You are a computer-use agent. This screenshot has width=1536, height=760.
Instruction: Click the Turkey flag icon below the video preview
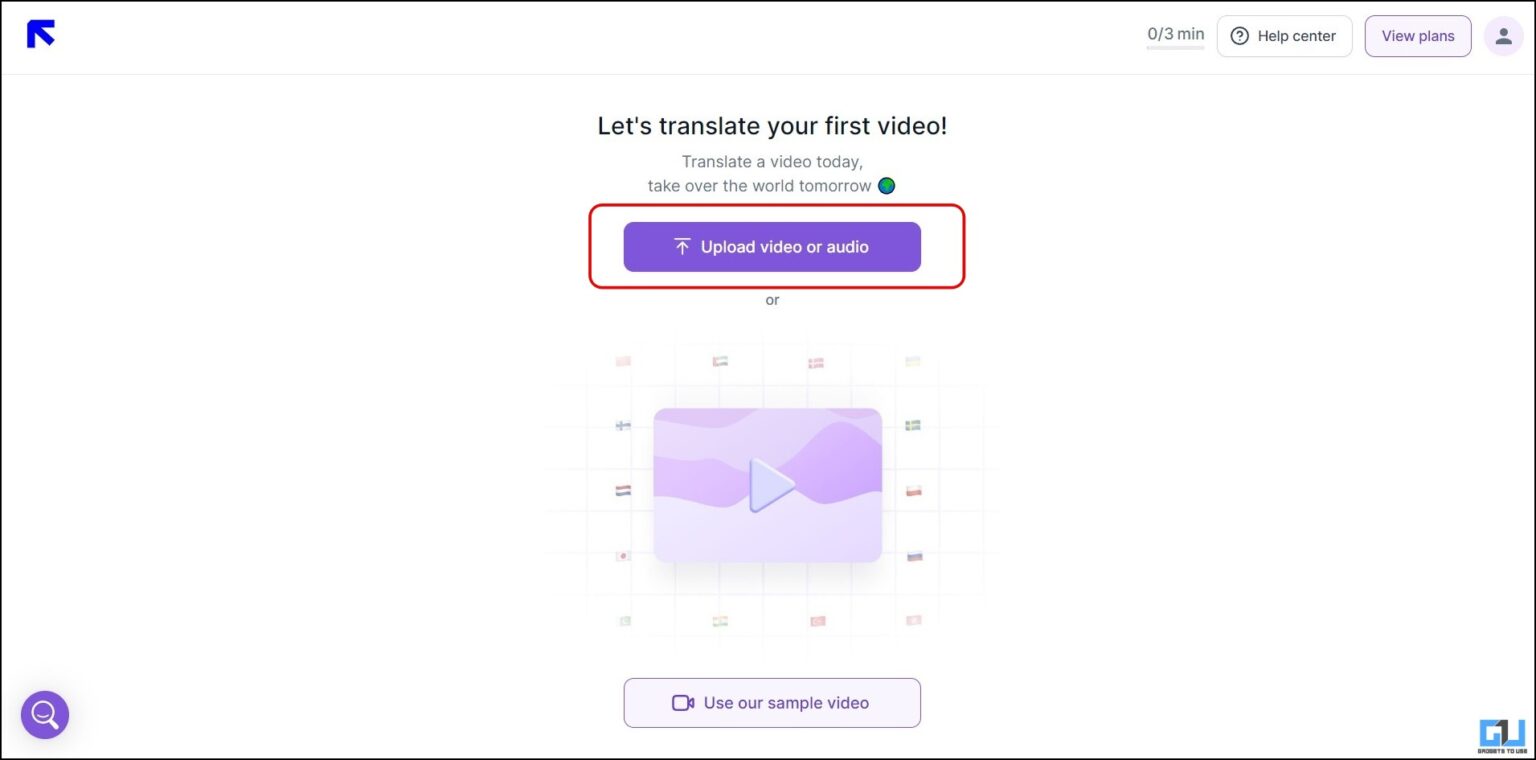(816, 620)
